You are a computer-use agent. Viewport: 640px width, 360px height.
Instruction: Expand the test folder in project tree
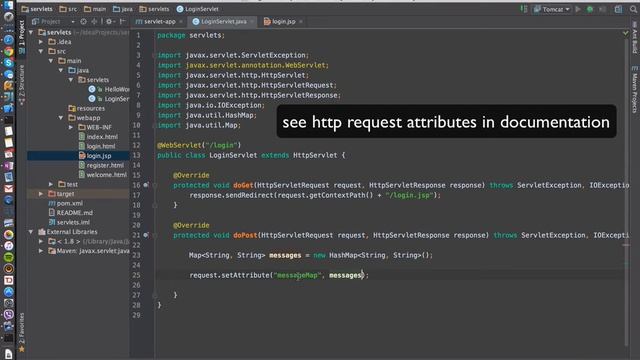(51, 184)
